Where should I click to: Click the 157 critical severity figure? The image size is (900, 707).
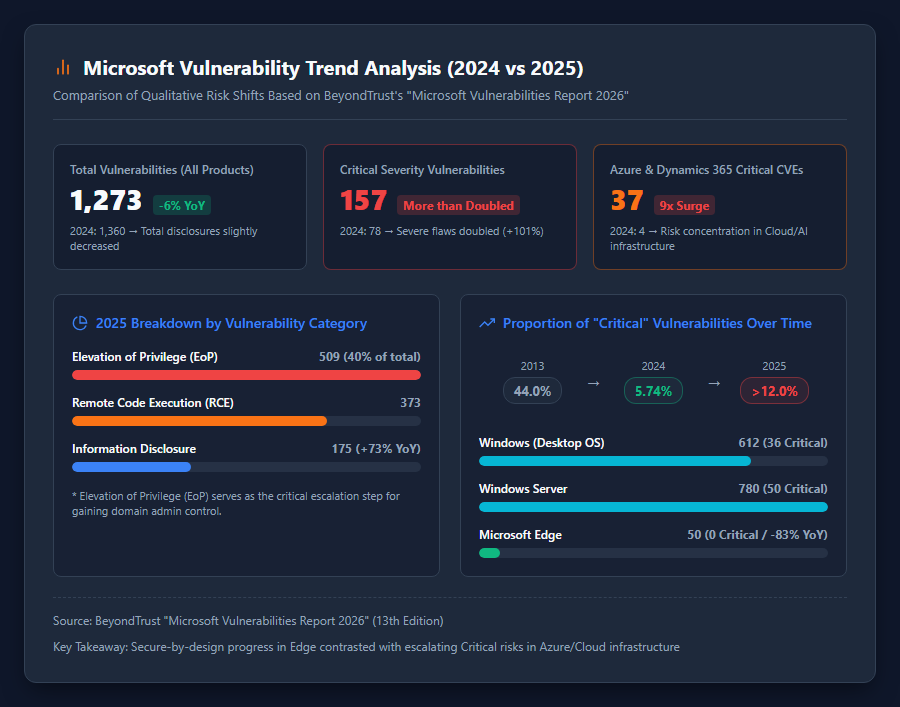click(x=363, y=201)
